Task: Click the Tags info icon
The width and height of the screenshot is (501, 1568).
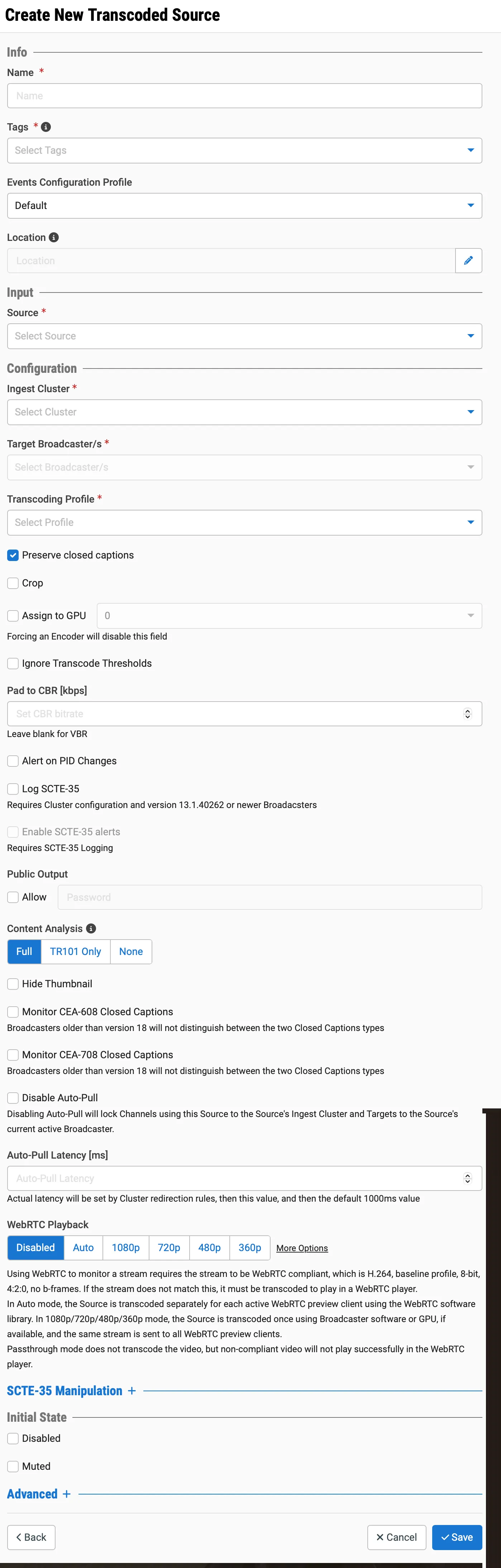Action: click(46, 127)
